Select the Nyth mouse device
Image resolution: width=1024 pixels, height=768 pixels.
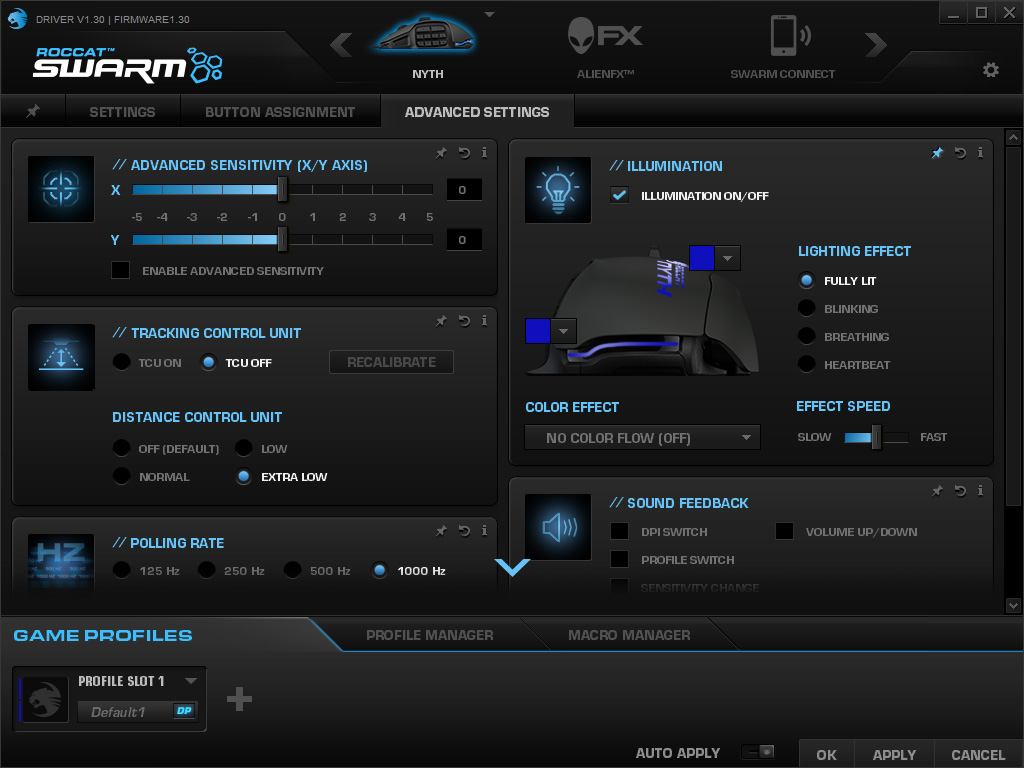[426, 46]
